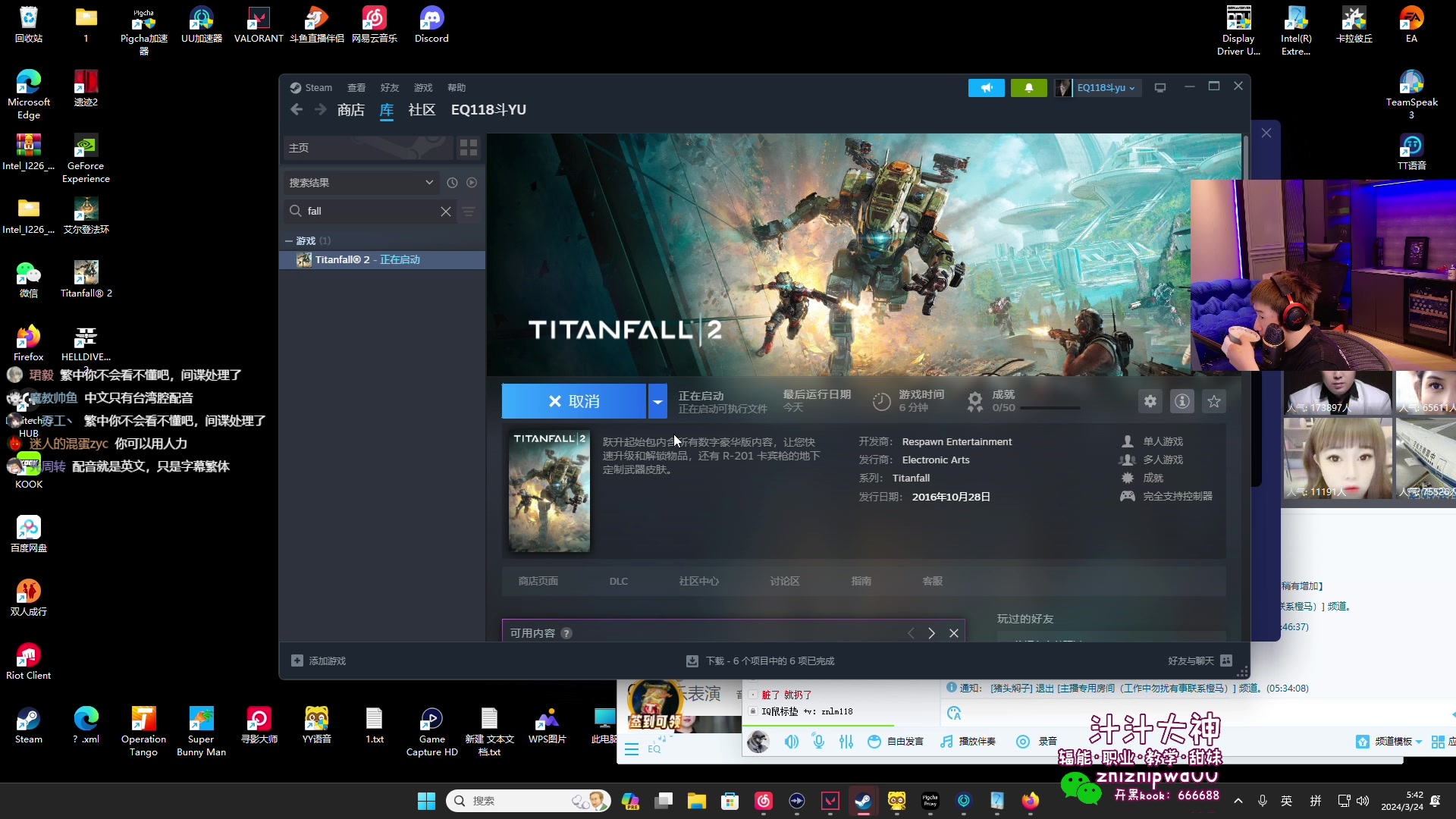
Task: Switch Steam to Big Picture mode icon
Action: (1159, 88)
